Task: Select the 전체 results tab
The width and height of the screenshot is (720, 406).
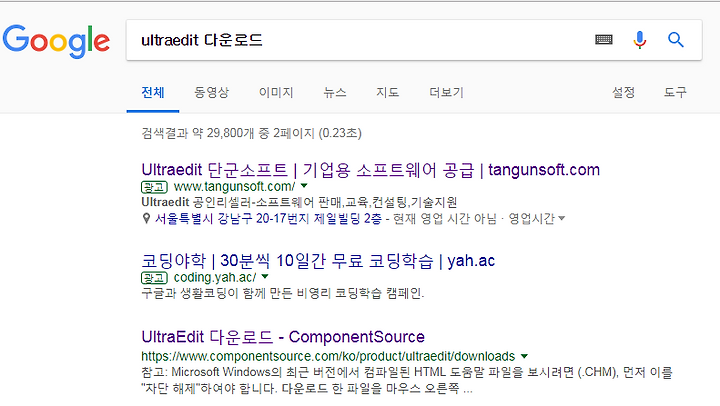Action: (153, 93)
